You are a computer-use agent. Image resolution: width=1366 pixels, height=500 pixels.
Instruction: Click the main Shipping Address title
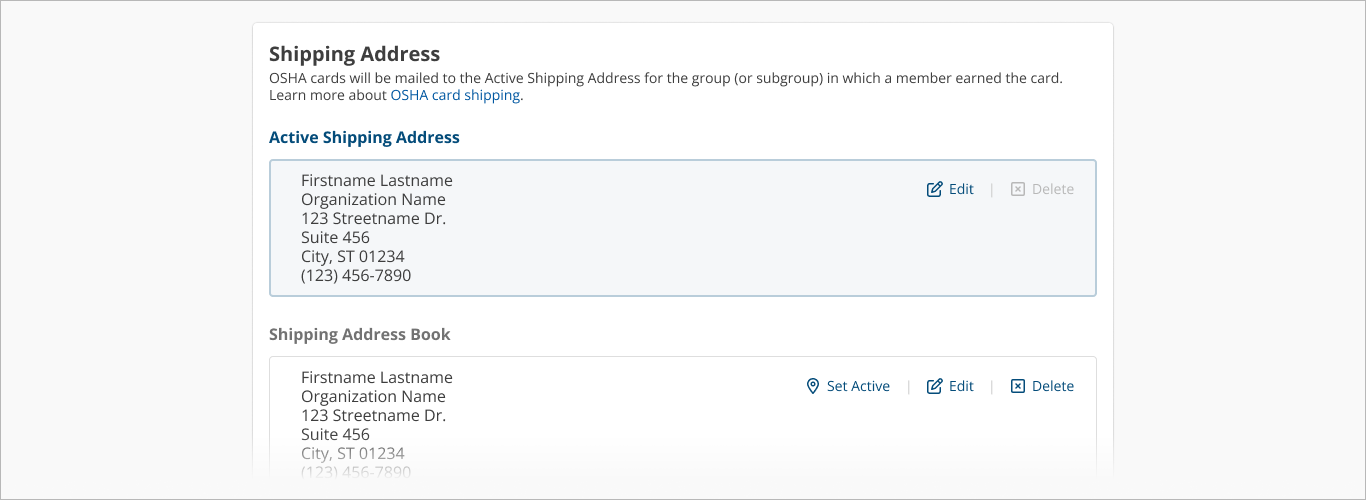tap(354, 54)
